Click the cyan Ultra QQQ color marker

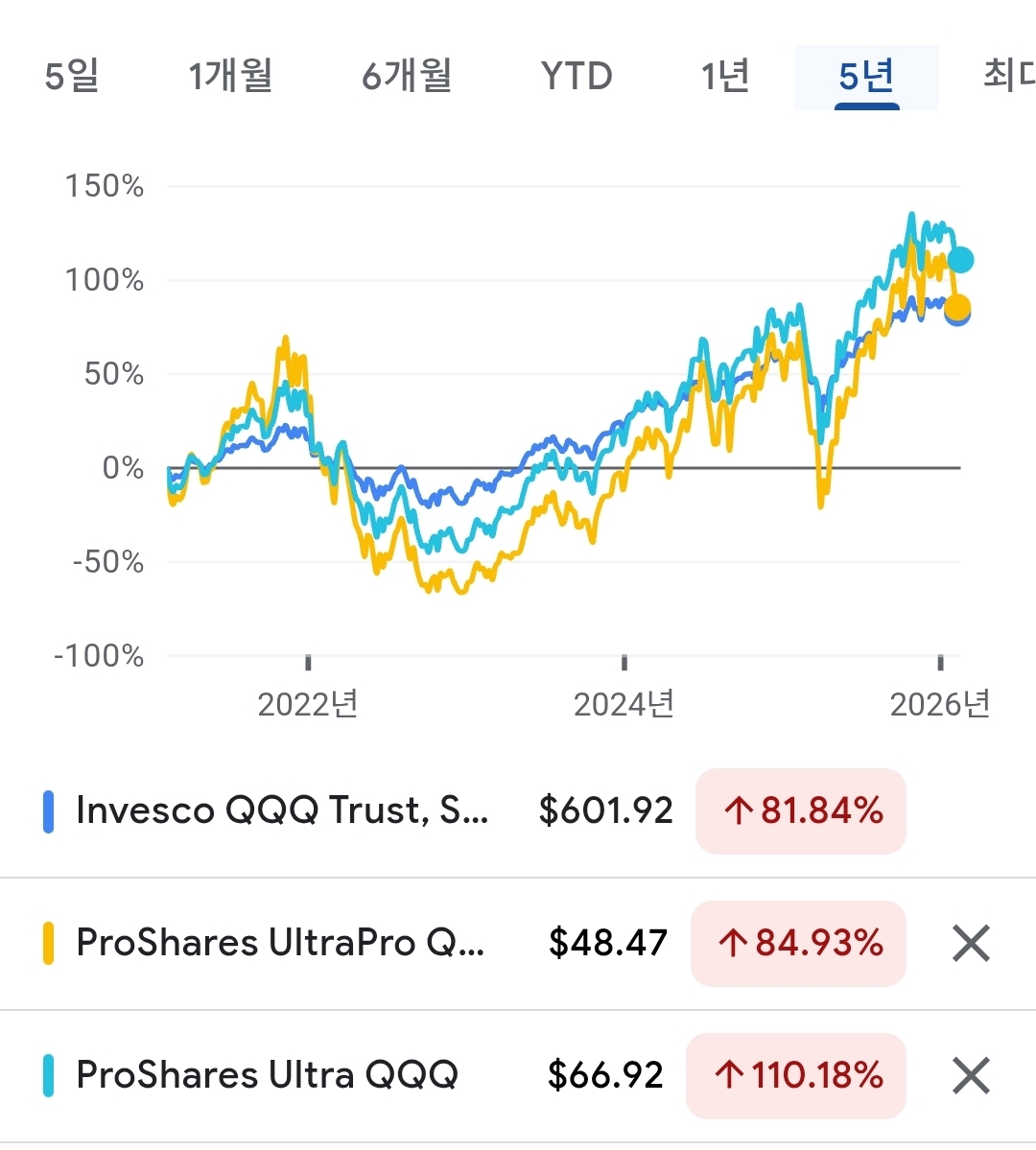48,1076
